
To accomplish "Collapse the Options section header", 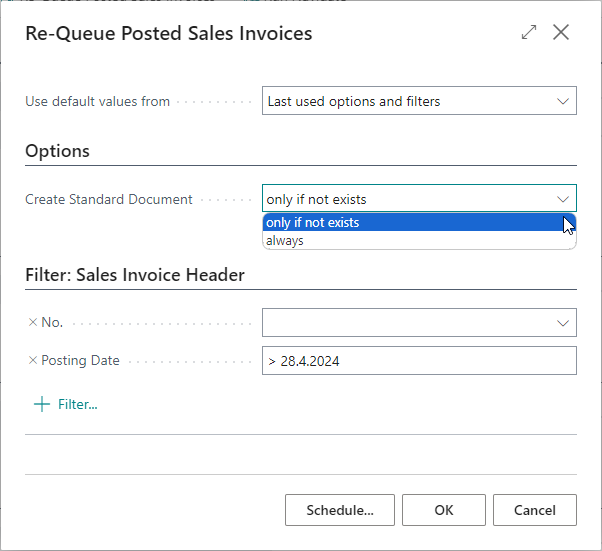I will [57, 151].
